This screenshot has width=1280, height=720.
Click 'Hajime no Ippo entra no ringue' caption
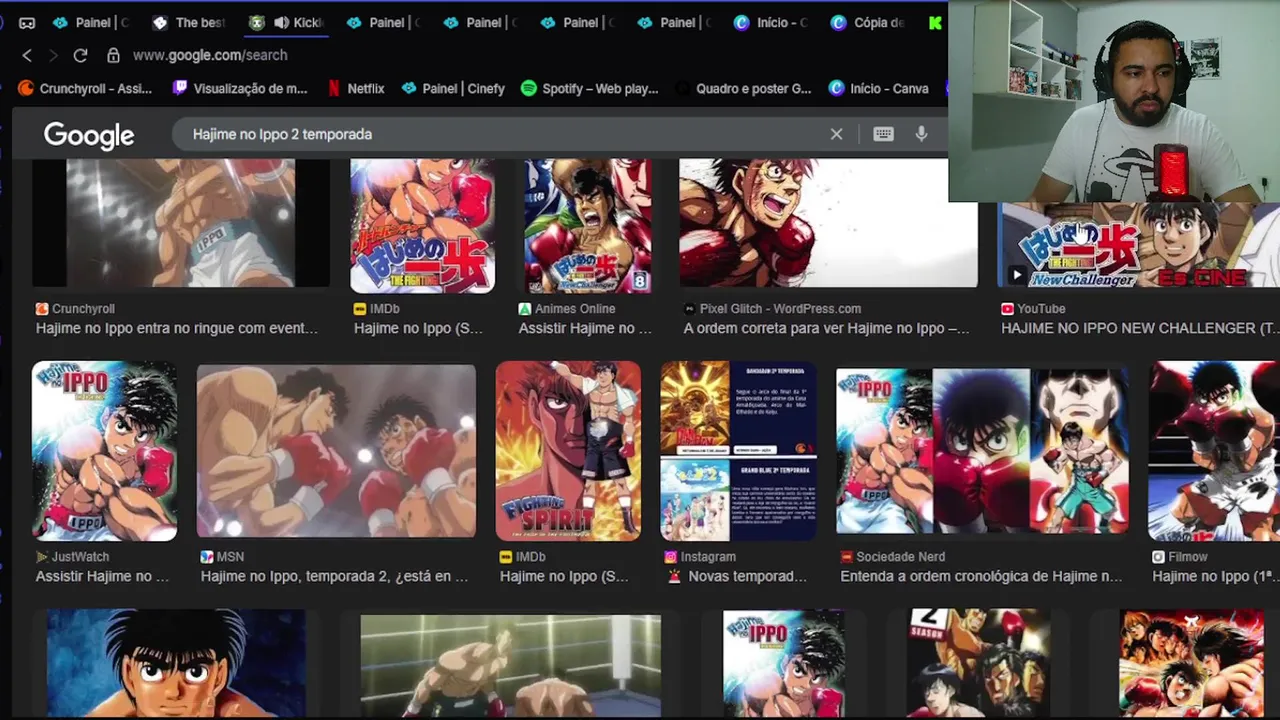(x=177, y=328)
